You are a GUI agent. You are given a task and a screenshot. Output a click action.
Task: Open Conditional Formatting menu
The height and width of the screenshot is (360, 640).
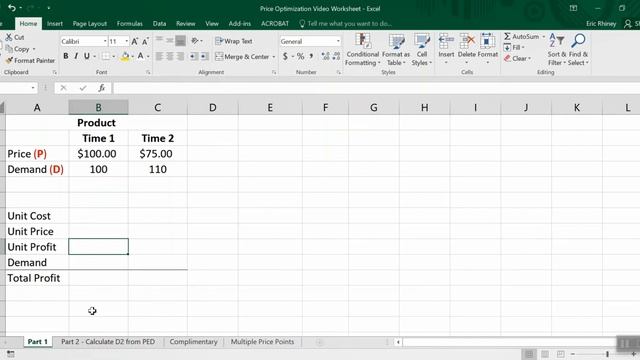(362, 49)
